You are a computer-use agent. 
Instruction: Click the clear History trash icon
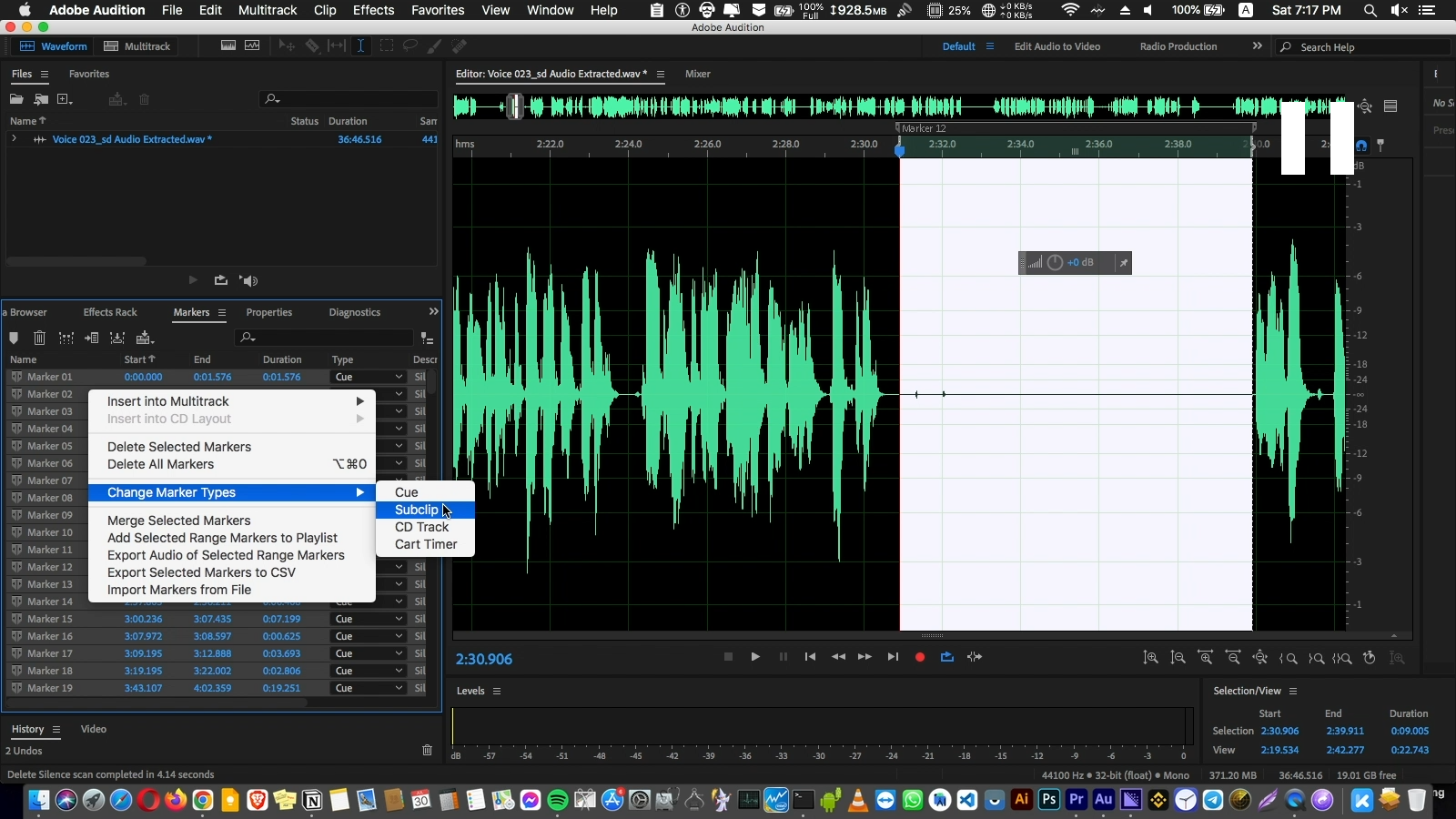pyautogui.click(x=427, y=751)
